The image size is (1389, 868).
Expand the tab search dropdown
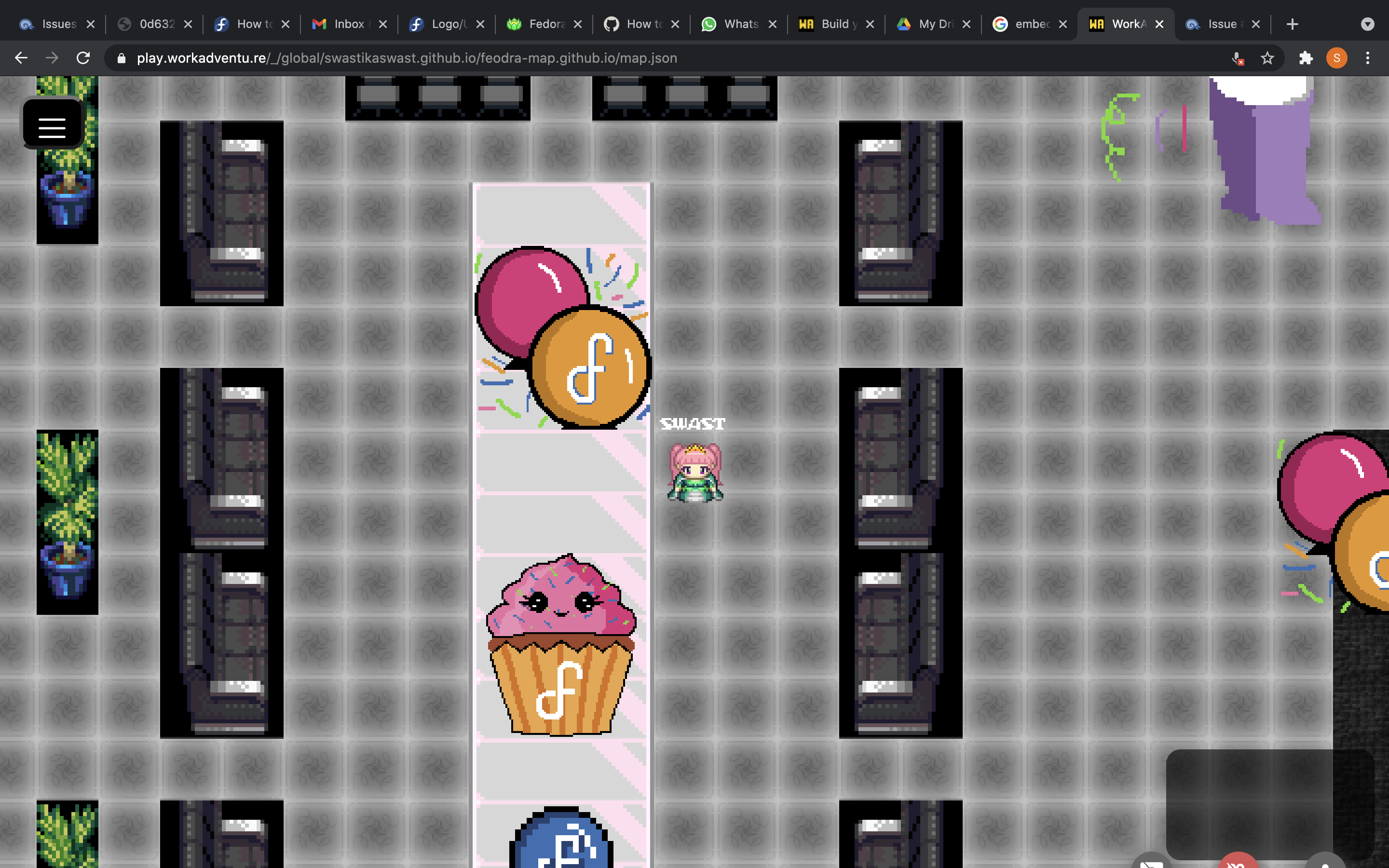click(x=1368, y=24)
